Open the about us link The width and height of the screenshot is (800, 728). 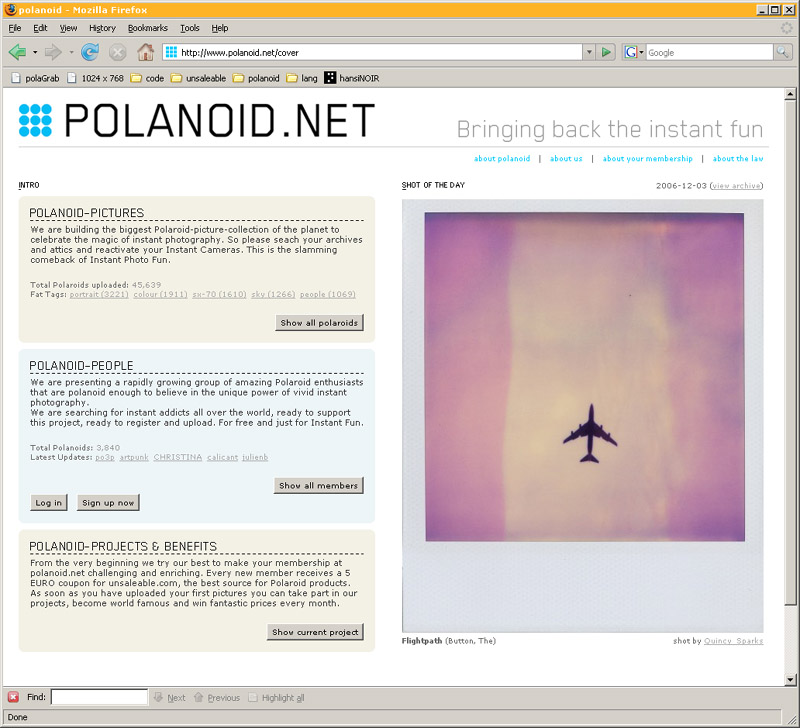566,159
